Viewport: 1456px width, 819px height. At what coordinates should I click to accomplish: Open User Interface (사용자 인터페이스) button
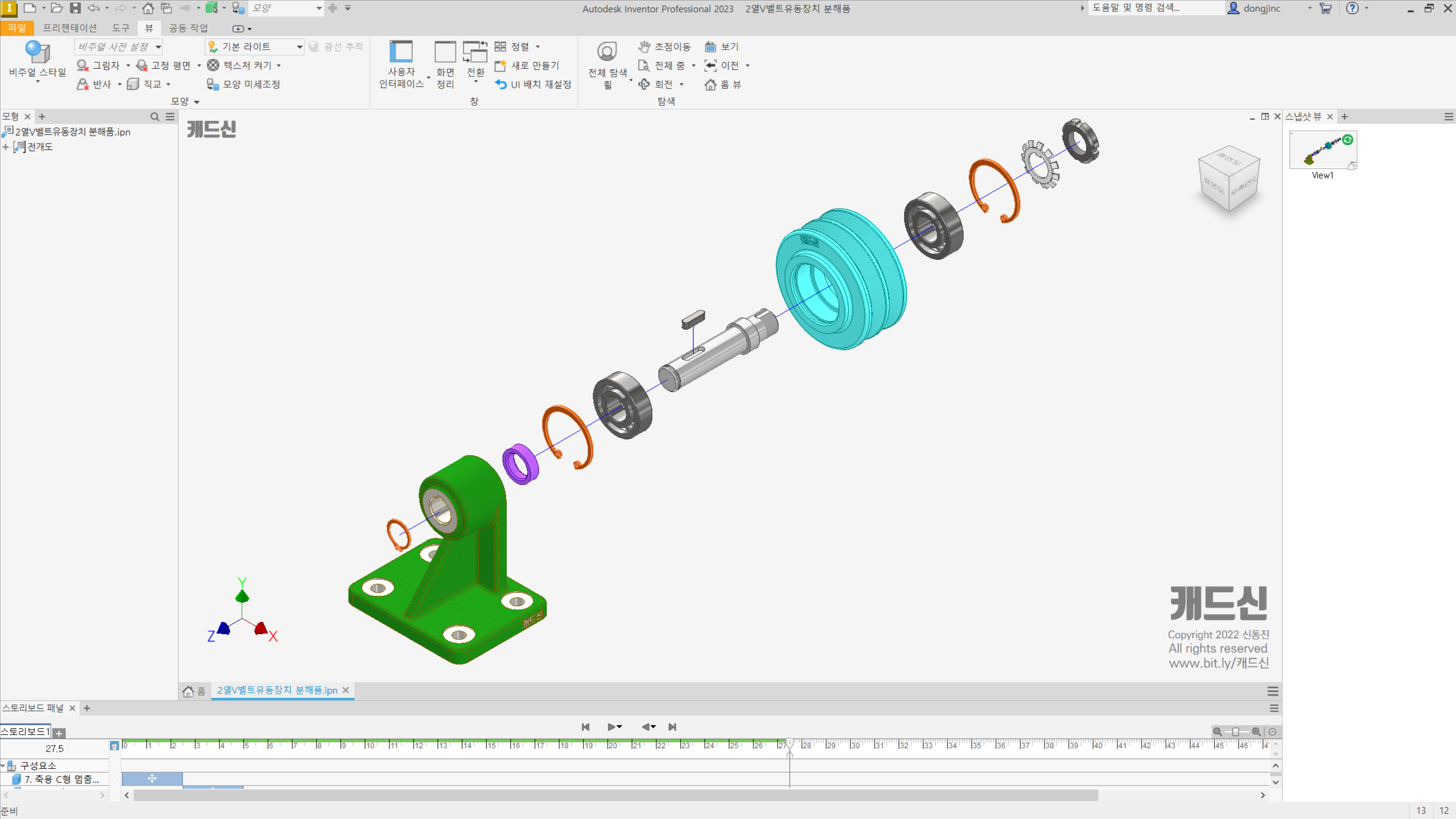pyautogui.click(x=401, y=64)
